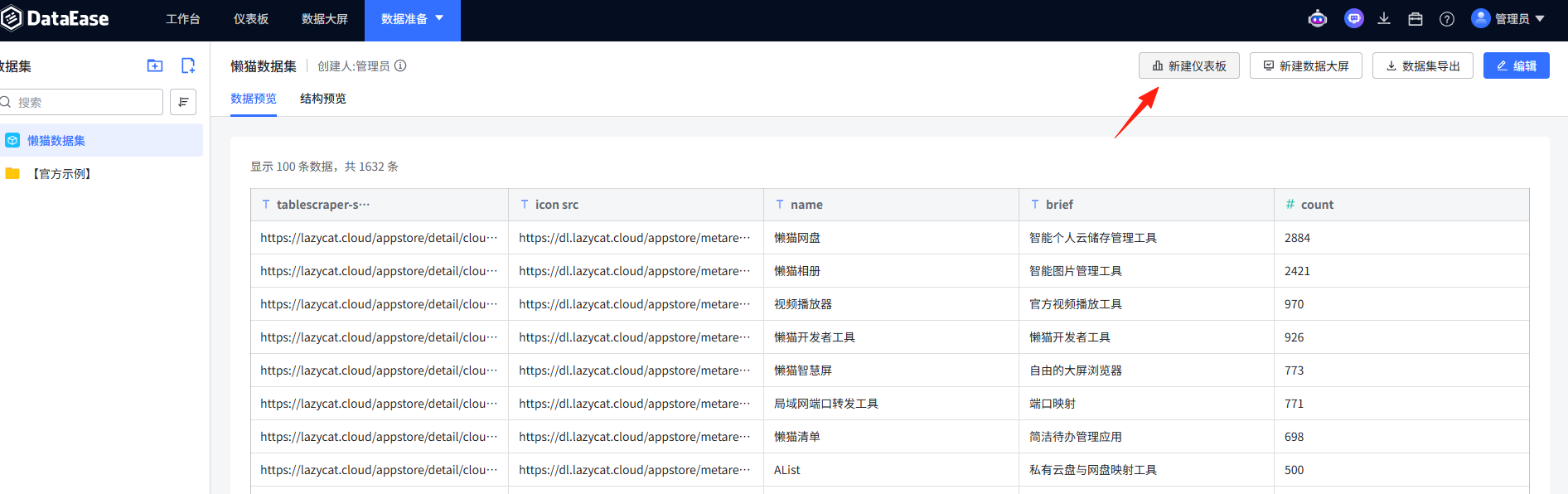Open the AI assistant robot icon

coord(1318,19)
